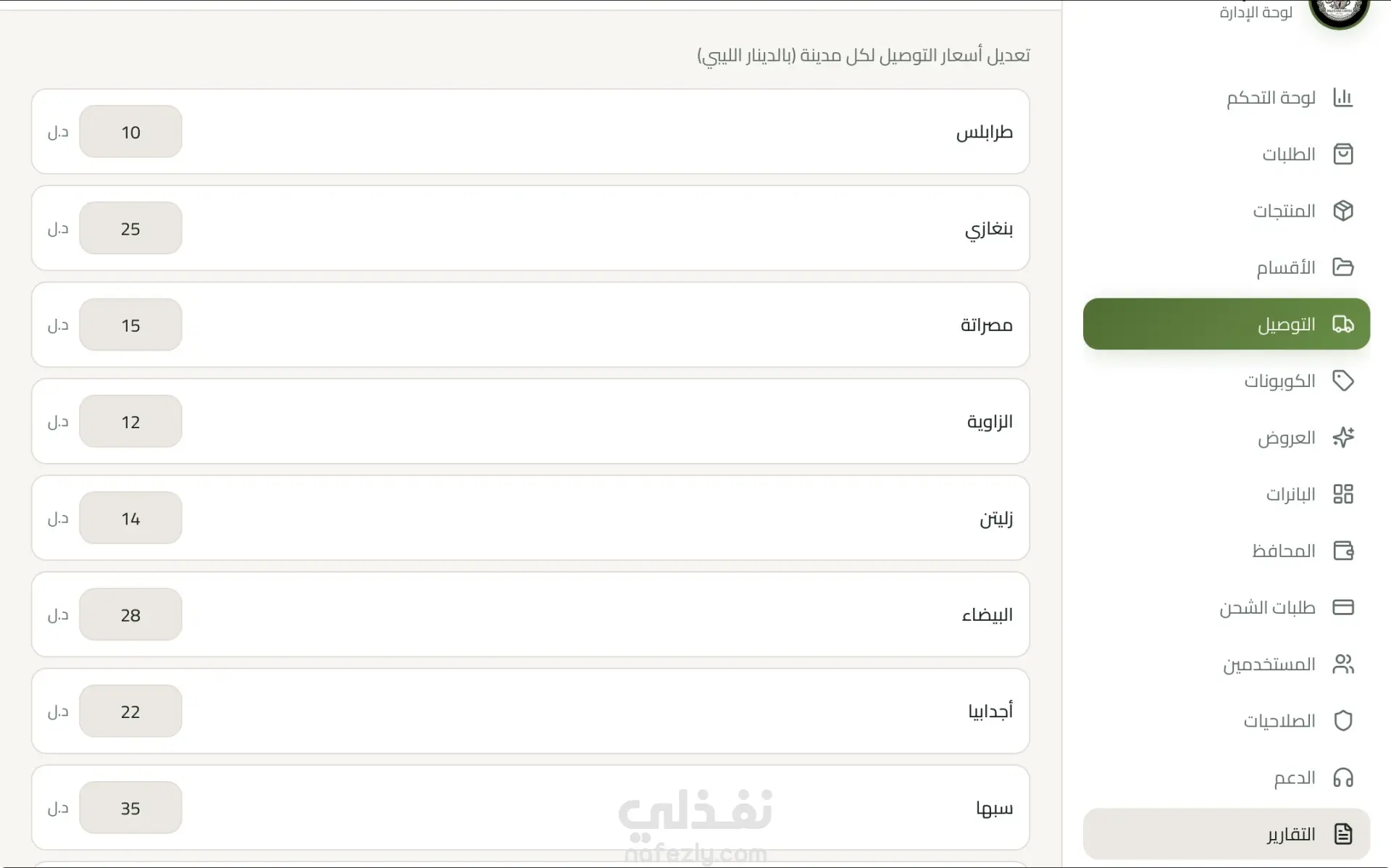The image size is (1391, 868).
Task: Open the التقارير reports menu item
Action: (x=1226, y=834)
